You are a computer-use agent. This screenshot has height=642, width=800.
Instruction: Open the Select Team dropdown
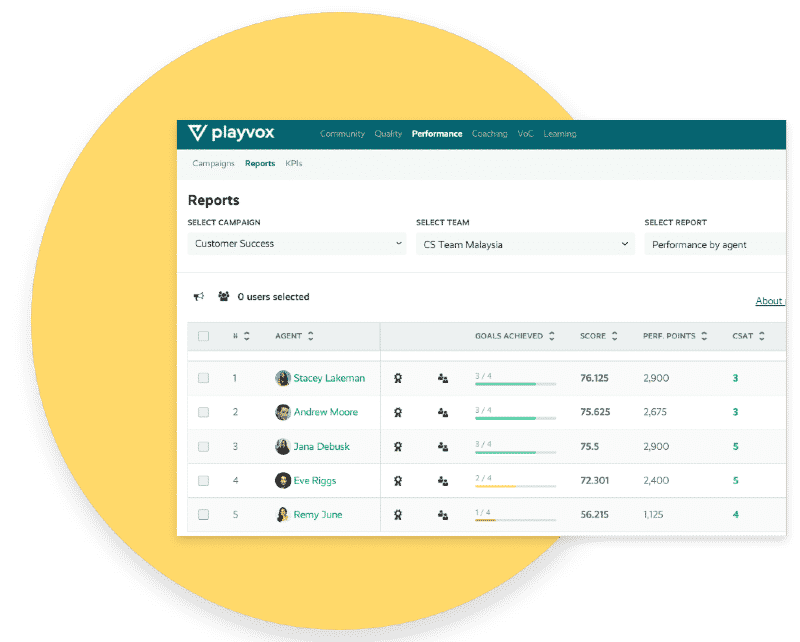coord(526,244)
